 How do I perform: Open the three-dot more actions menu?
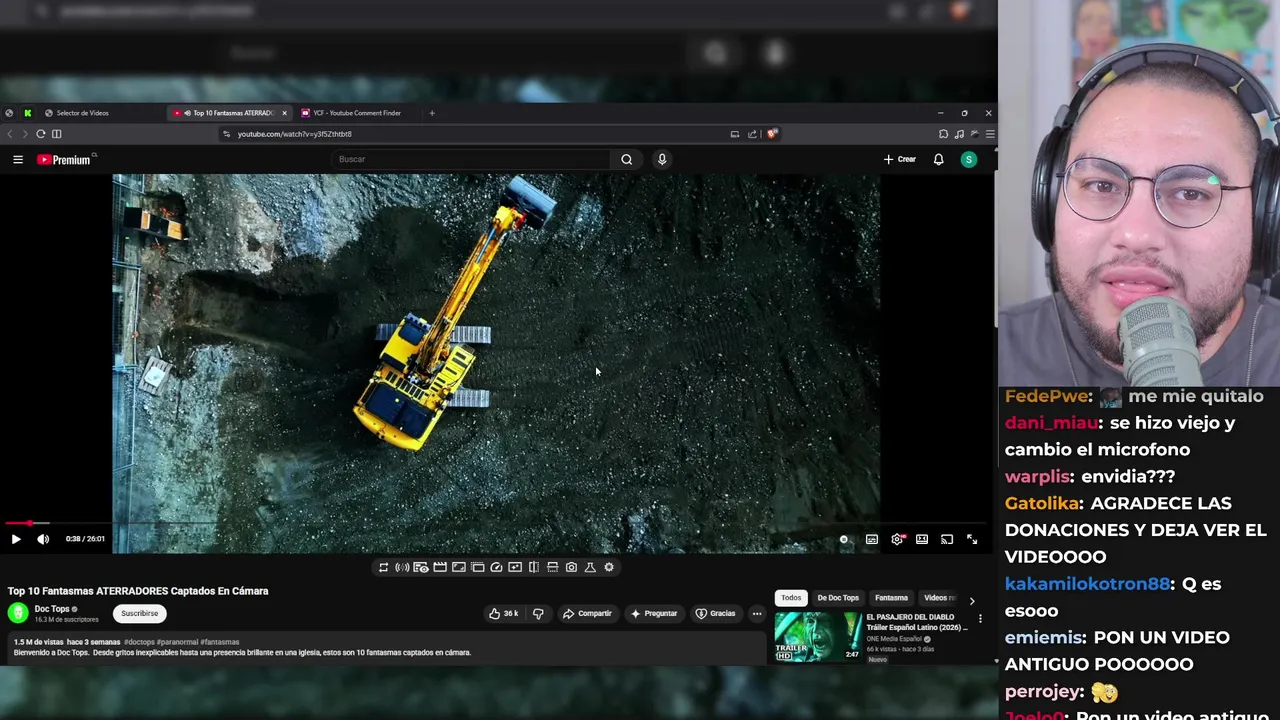pos(757,613)
